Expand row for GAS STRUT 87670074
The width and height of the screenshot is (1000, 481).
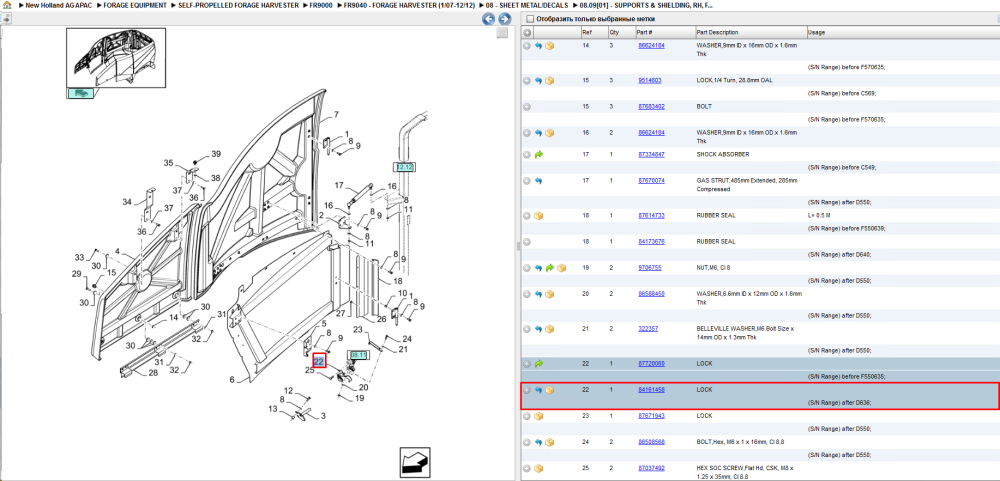click(527, 181)
